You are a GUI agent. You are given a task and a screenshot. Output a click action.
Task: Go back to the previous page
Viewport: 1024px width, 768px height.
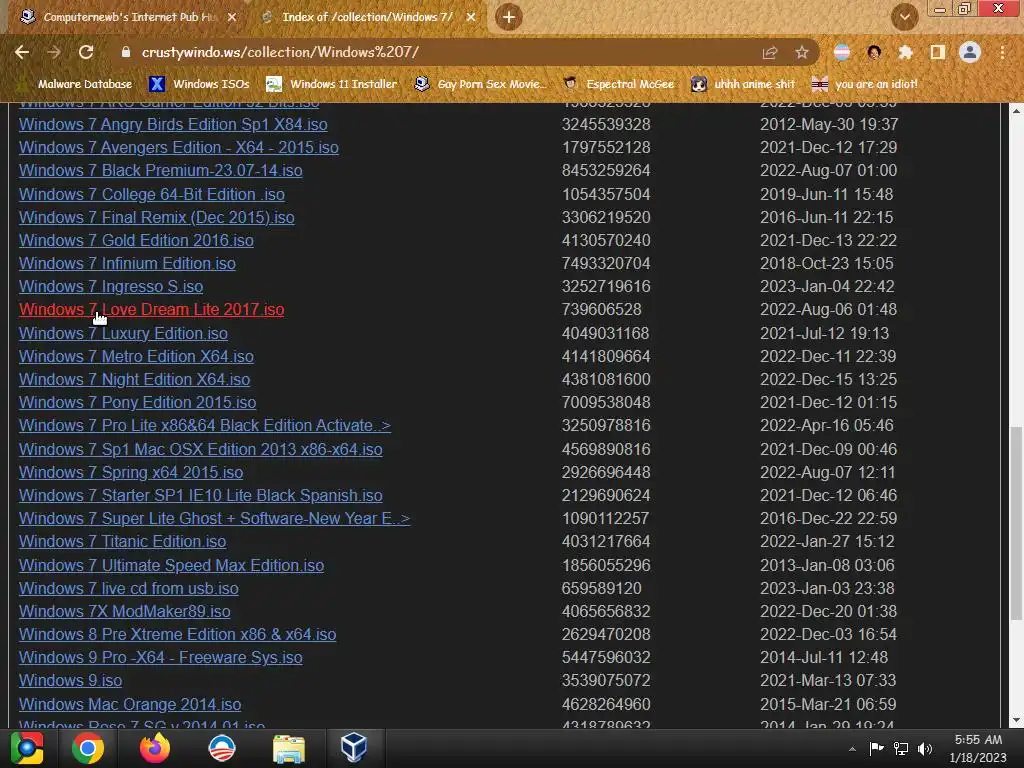tap(22, 52)
